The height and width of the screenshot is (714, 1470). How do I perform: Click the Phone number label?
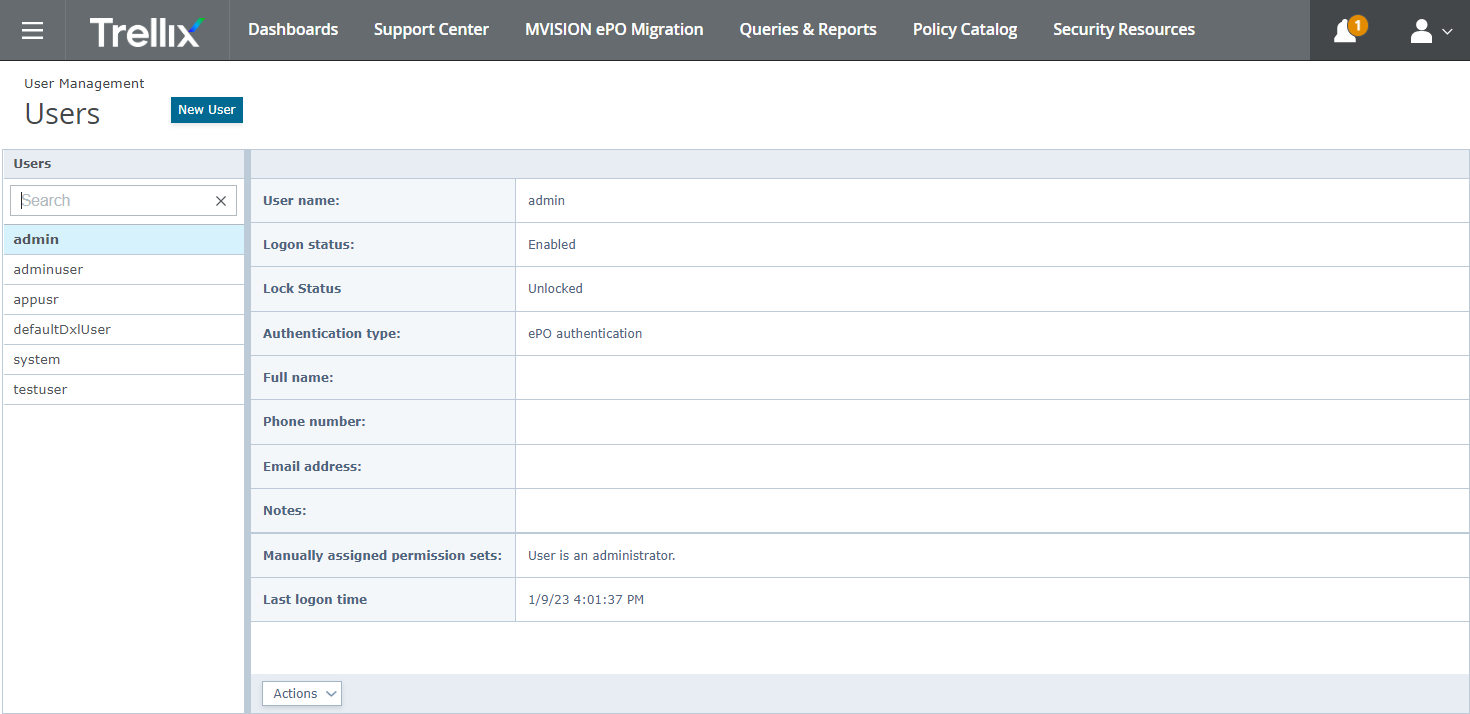[x=314, y=422]
